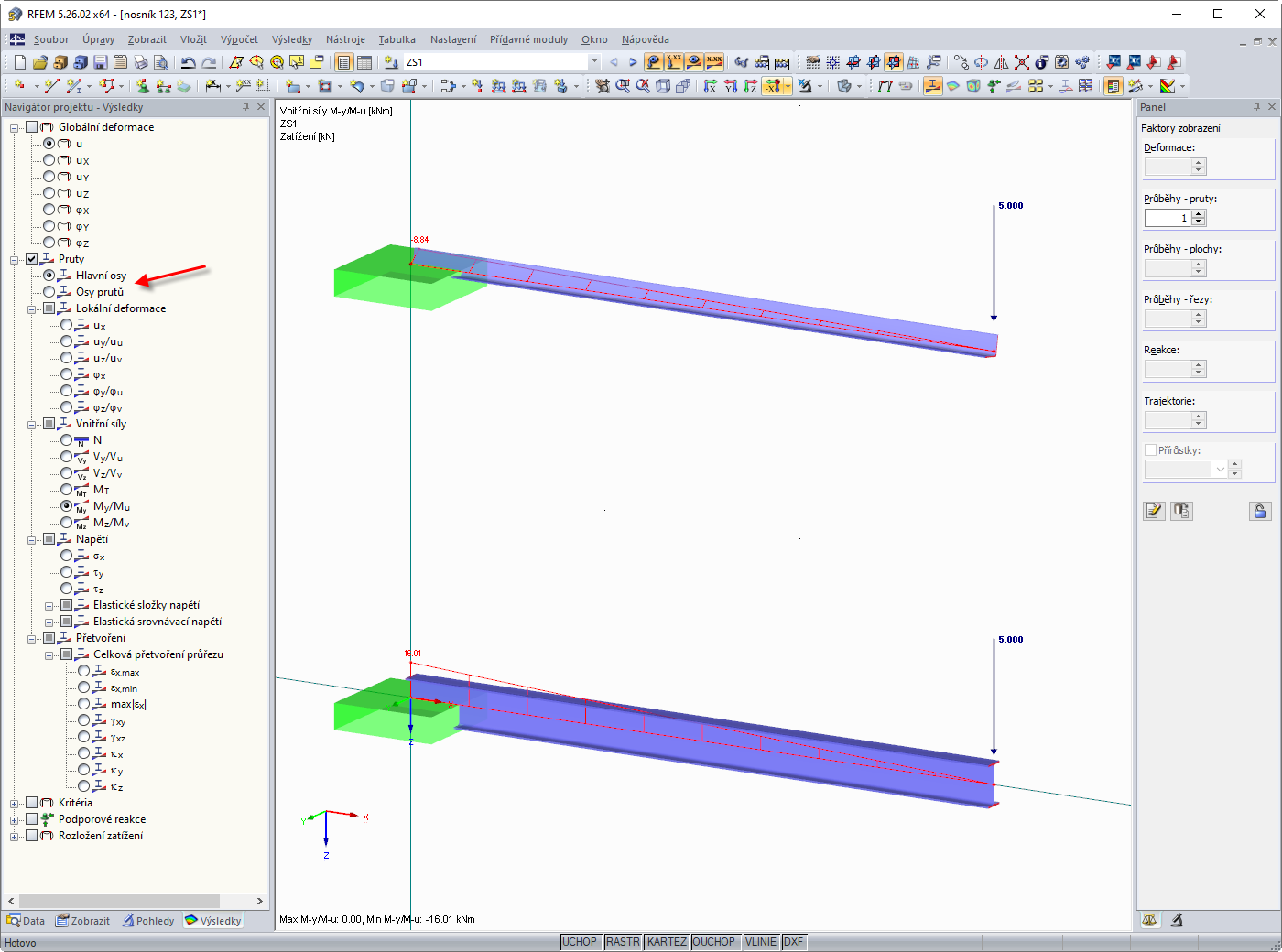Toggle result values display icon
The height and width of the screenshot is (952, 1282).
(x=714, y=62)
